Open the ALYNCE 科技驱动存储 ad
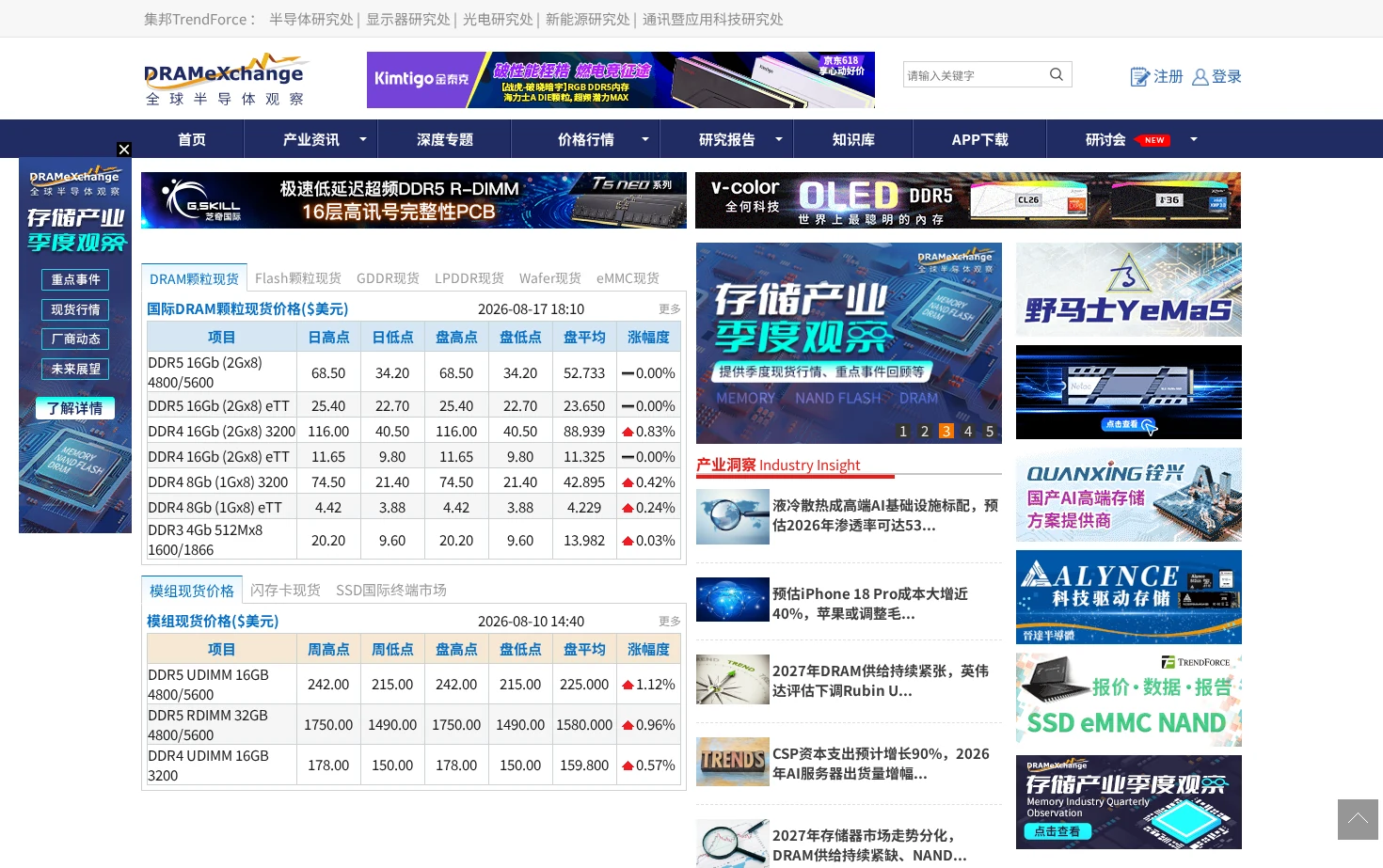Viewport: 1383px width, 868px height. pyautogui.click(x=1129, y=597)
